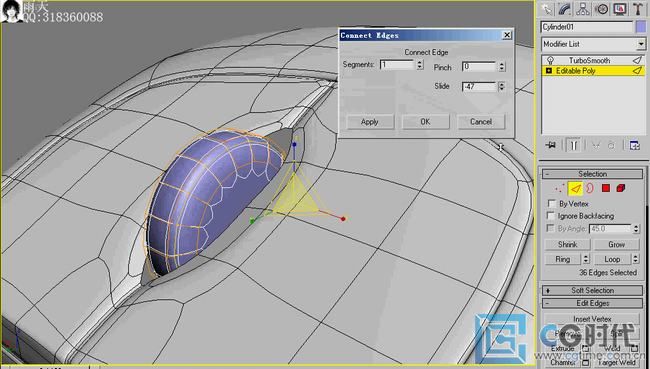
Task: Open the Motion command panel tab
Action: [601, 9]
